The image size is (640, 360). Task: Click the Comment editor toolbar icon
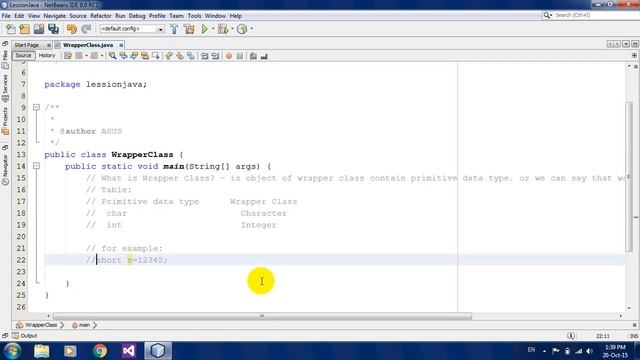coord(253,56)
